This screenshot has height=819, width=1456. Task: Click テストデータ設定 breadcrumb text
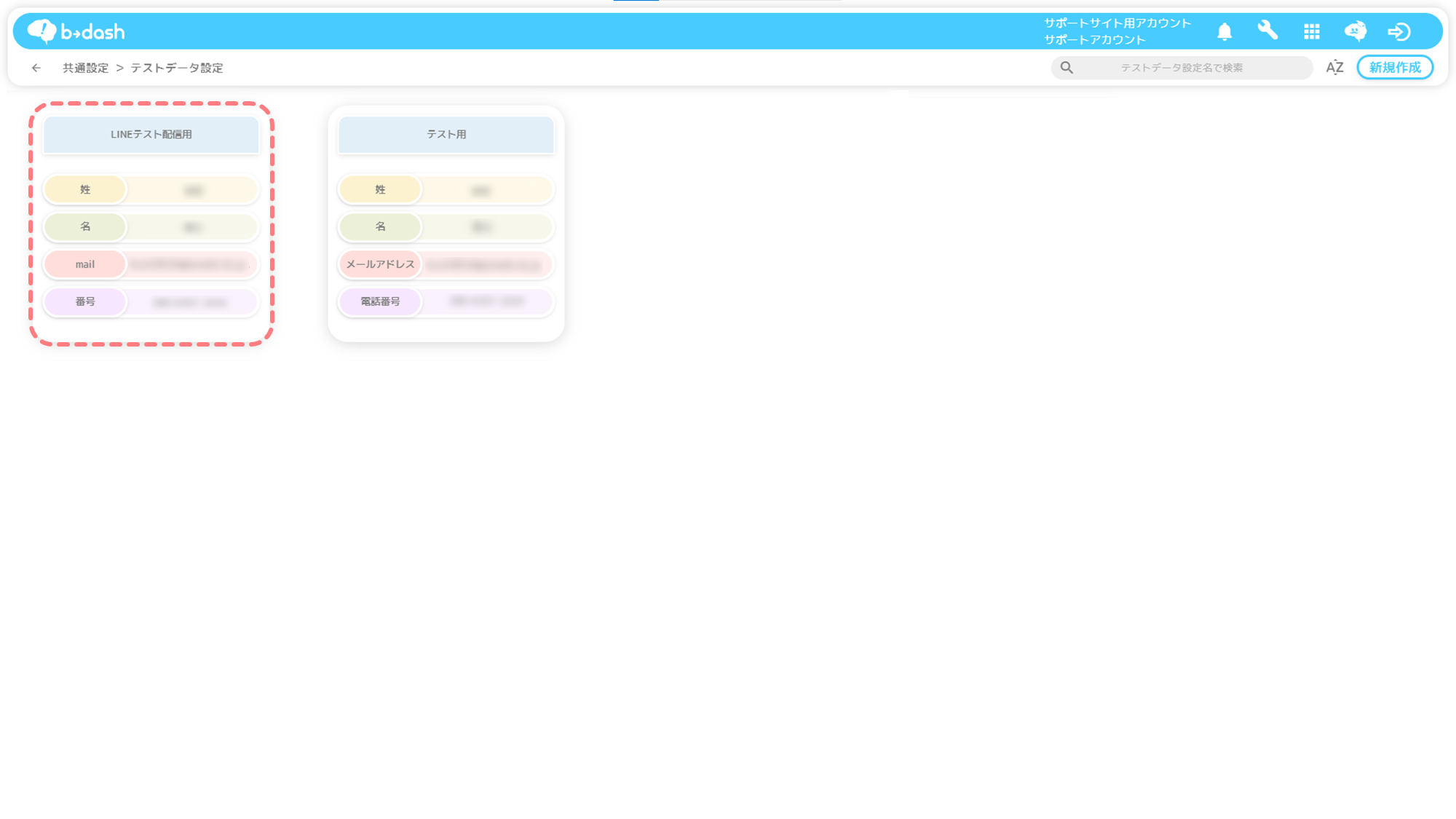point(177,68)
